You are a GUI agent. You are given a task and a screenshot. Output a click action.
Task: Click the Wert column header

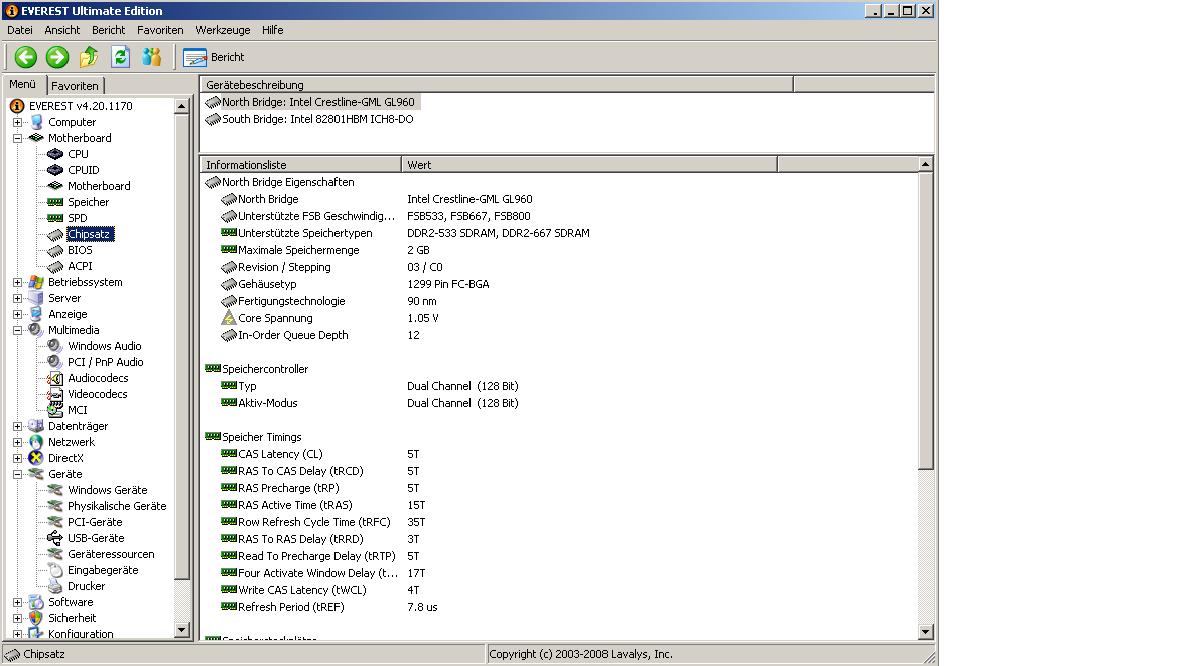[589, 165]
